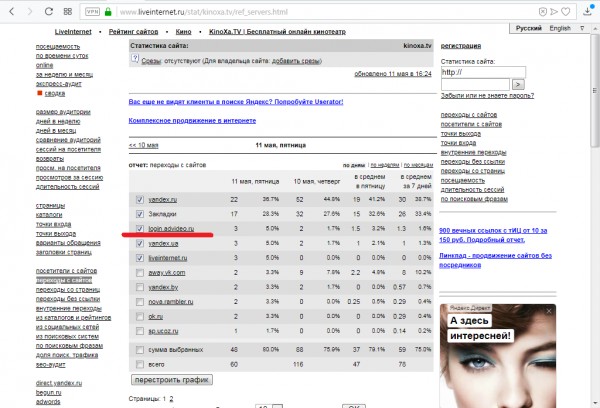The image size is (600, 408).
Task: Check the всего row checkbox
Action: 140,364
